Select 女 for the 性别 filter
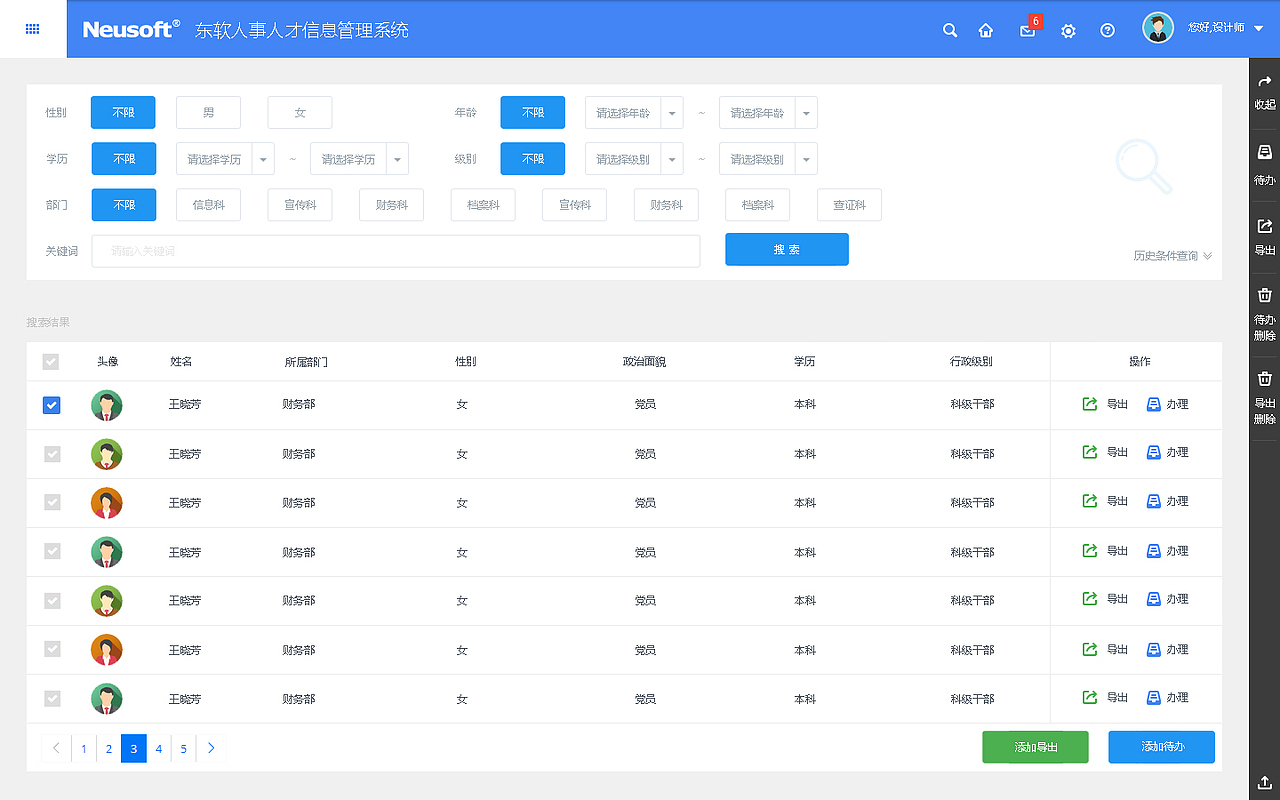This screenshot has width=1280, height=800. click(x=300, y=113)
